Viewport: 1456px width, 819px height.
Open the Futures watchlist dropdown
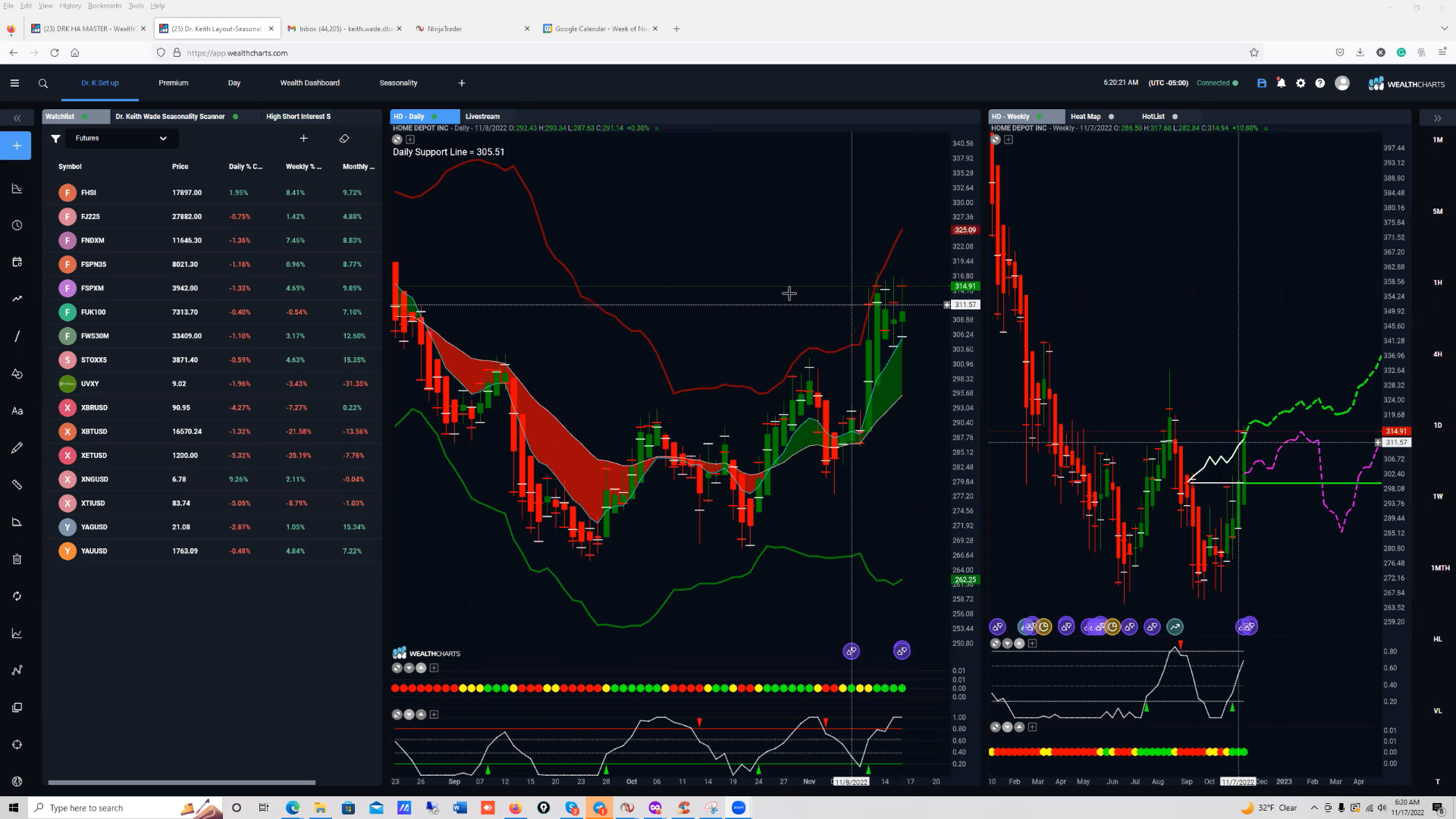(x=121, y=138)
